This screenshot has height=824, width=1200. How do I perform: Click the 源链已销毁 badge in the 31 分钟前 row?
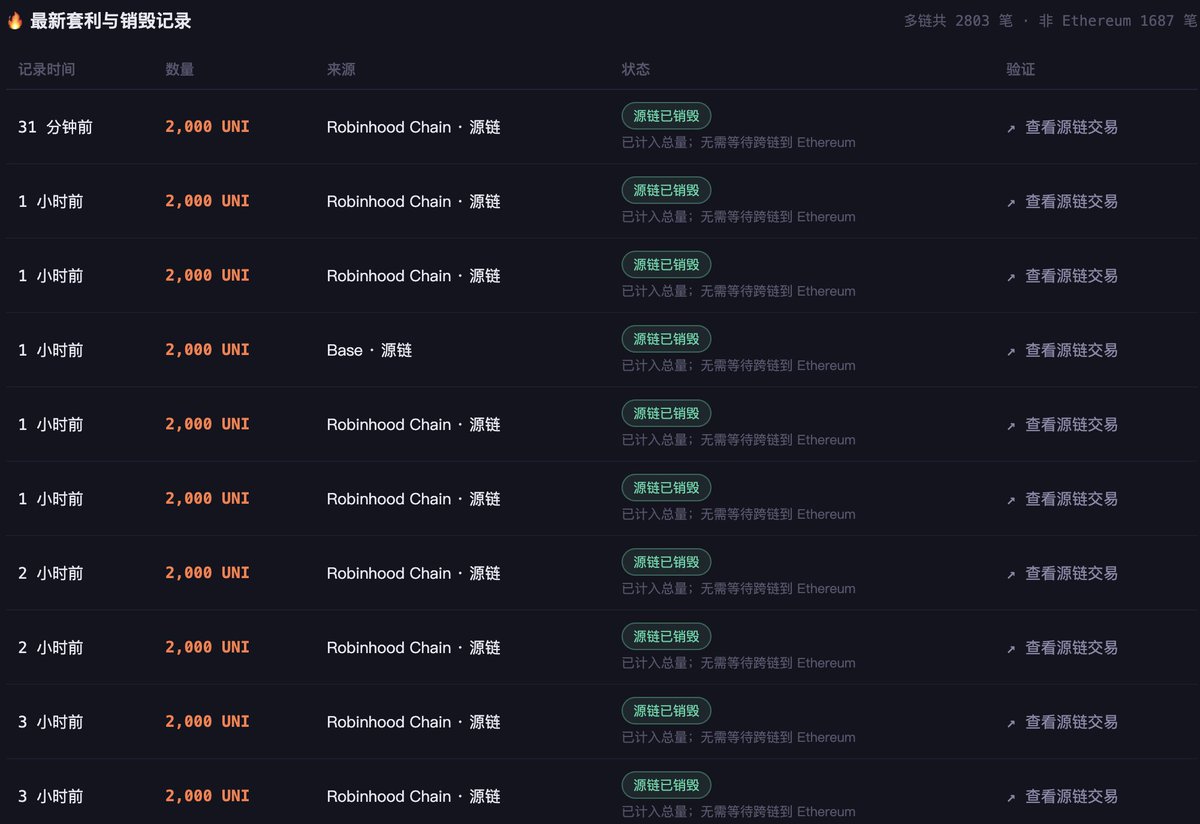point(666,116)
